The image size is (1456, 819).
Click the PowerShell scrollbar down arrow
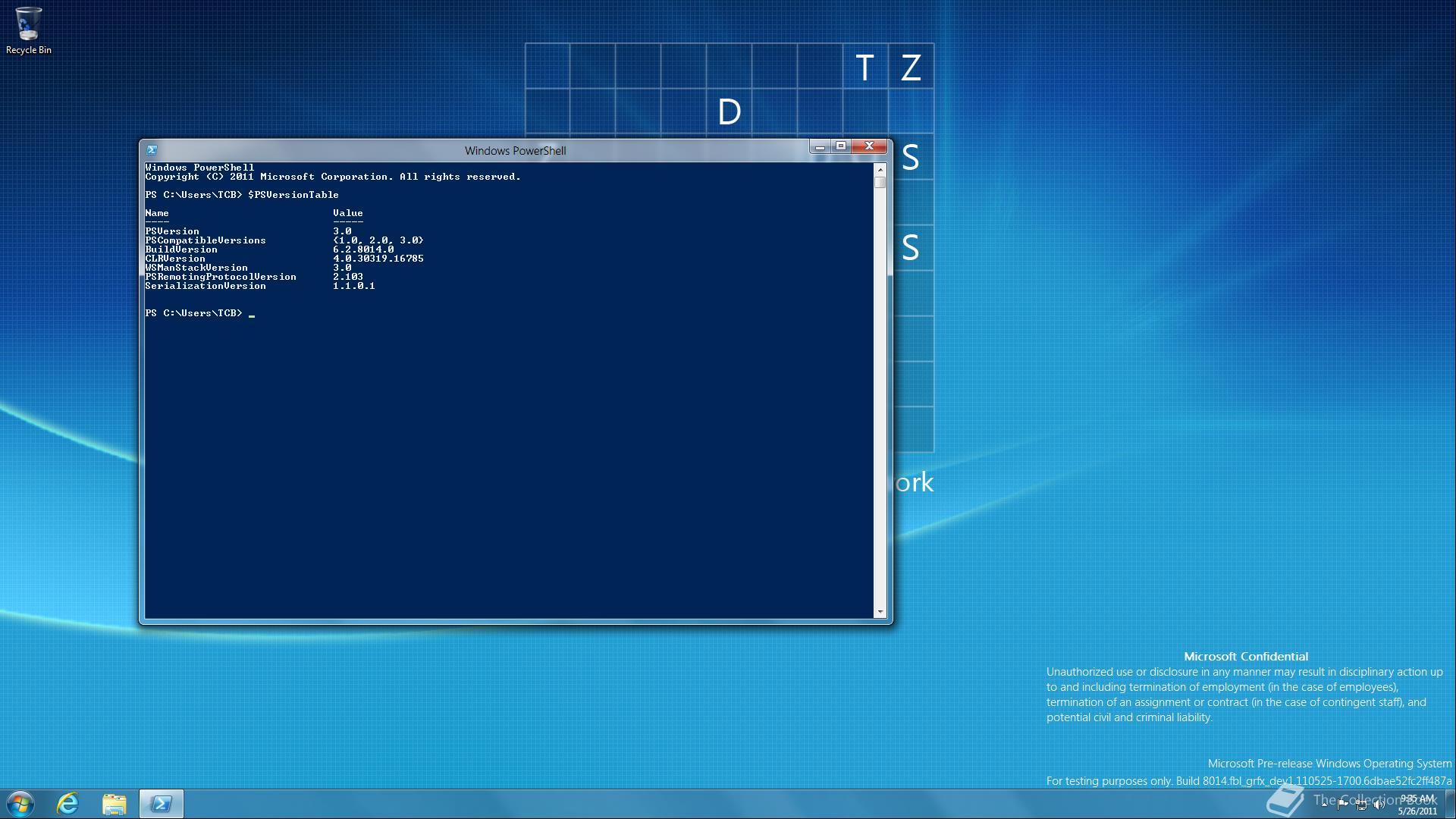coord(880,611)
